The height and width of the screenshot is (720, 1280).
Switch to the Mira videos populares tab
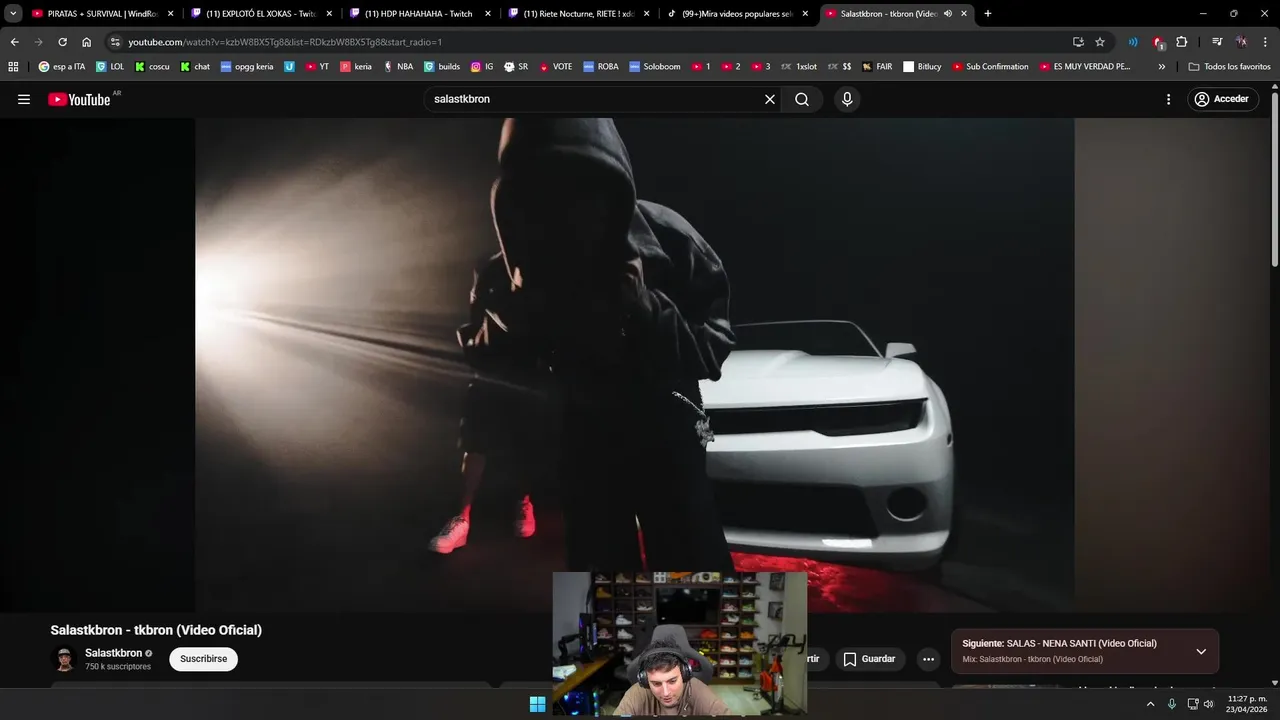tap(737, 14)
